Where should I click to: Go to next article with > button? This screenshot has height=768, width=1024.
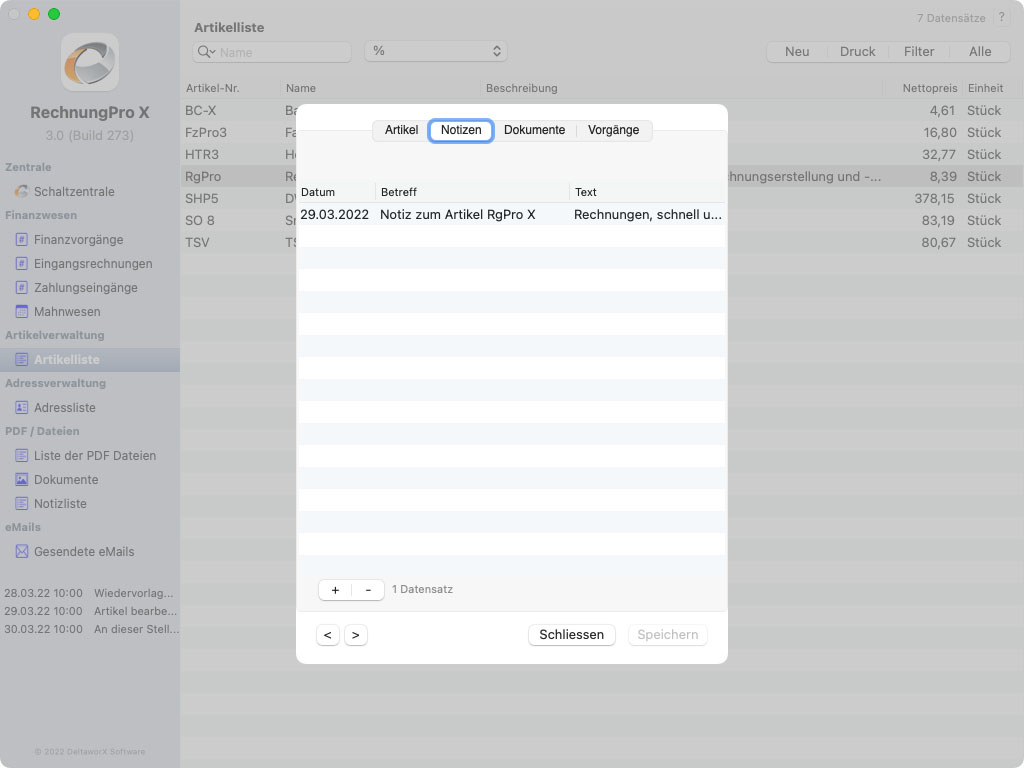tap(355, 635)
